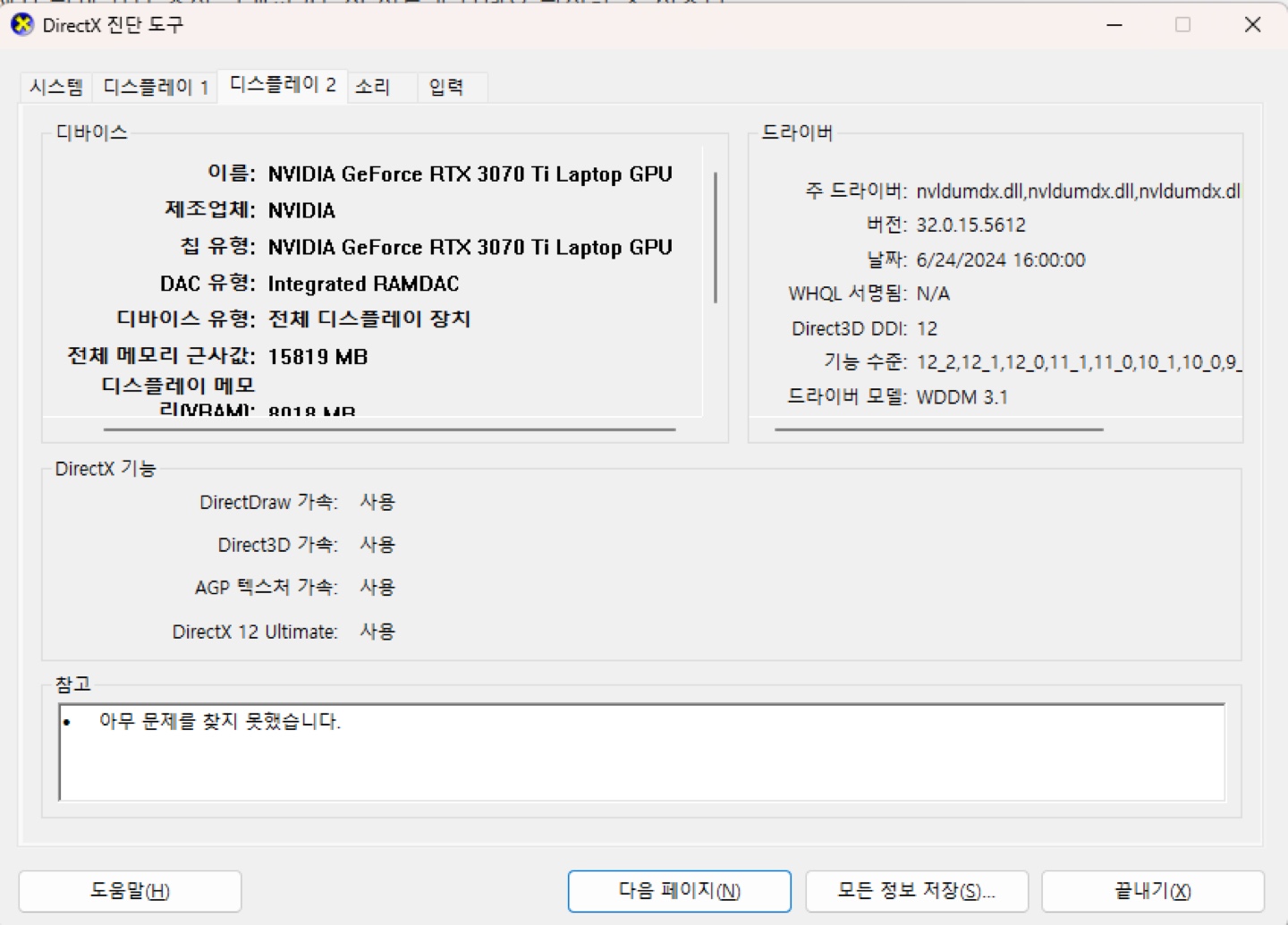Save info with 모든 정보 저장(S) button
1288x925 pixels.
tap(917, 891)
